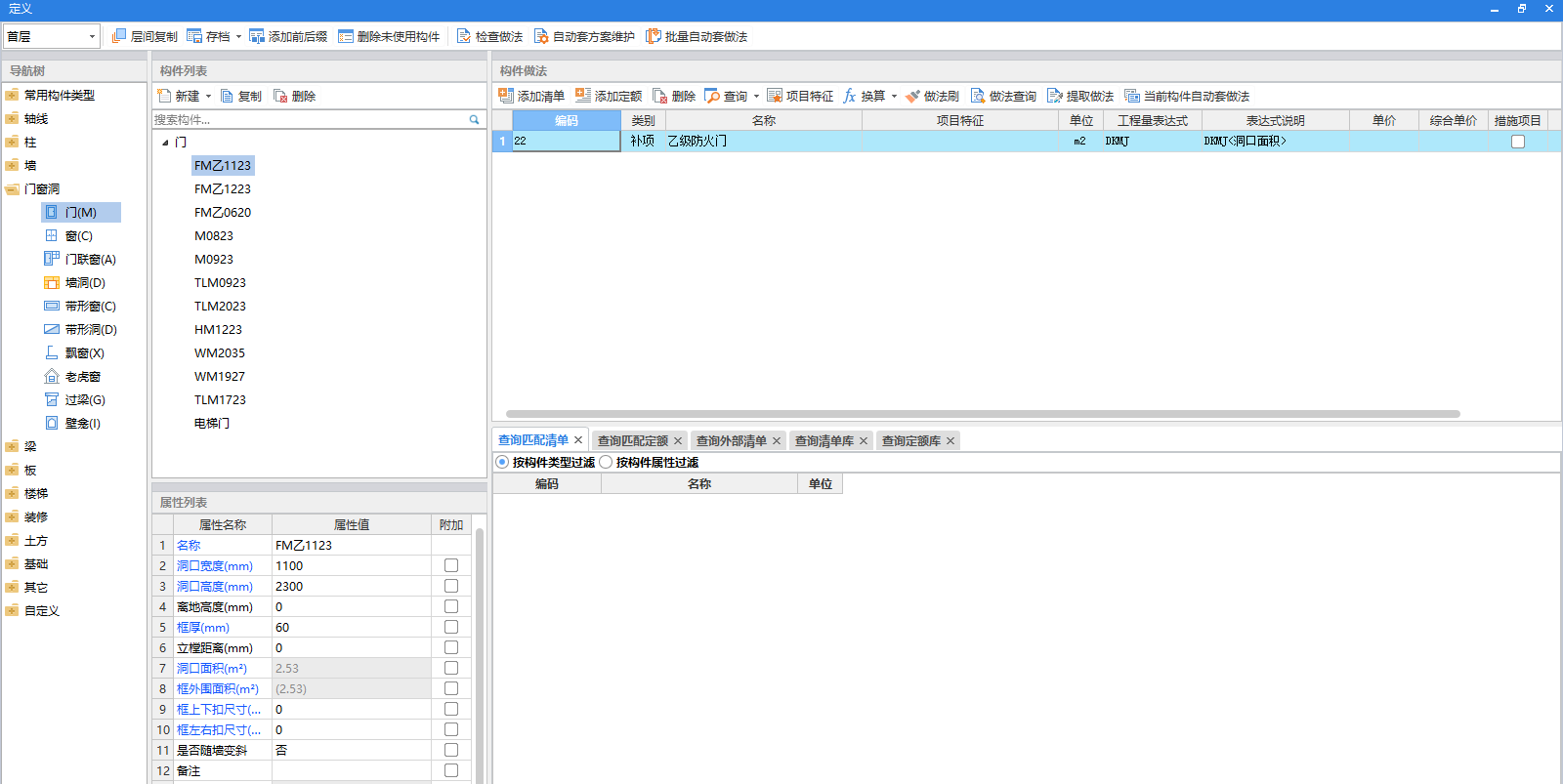Click 当前构件自动套做法 icon
This screenshot has width=1563, height=784.
click(1132, 96)
